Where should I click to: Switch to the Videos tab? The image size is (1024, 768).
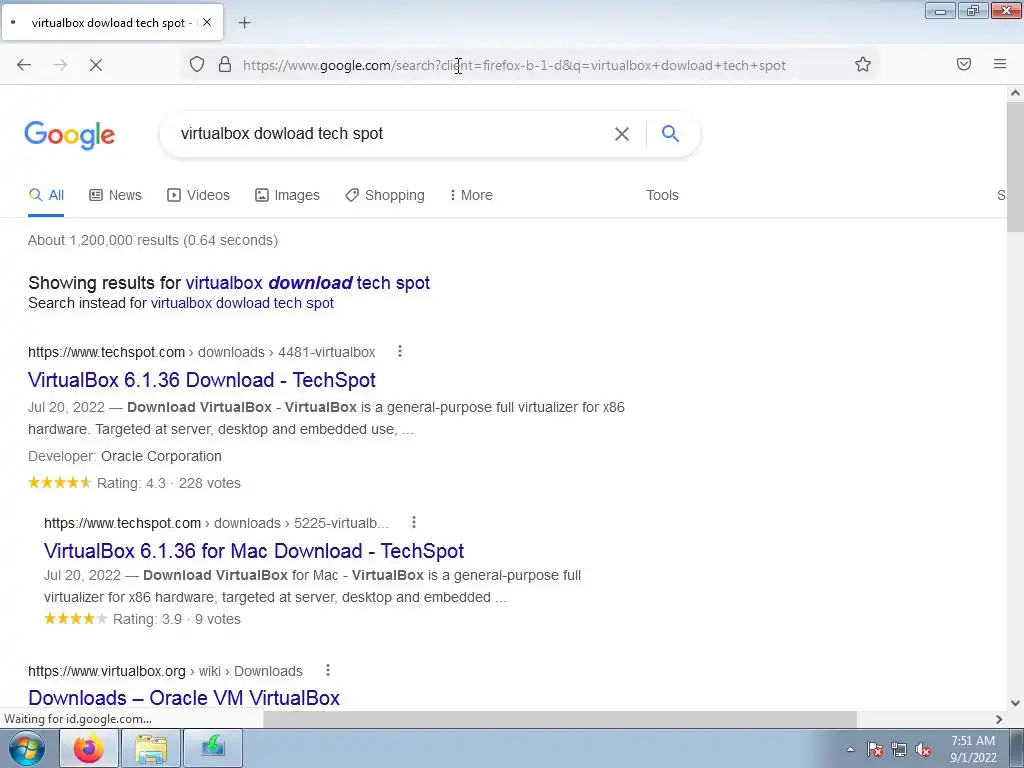(x=199, y=195)
